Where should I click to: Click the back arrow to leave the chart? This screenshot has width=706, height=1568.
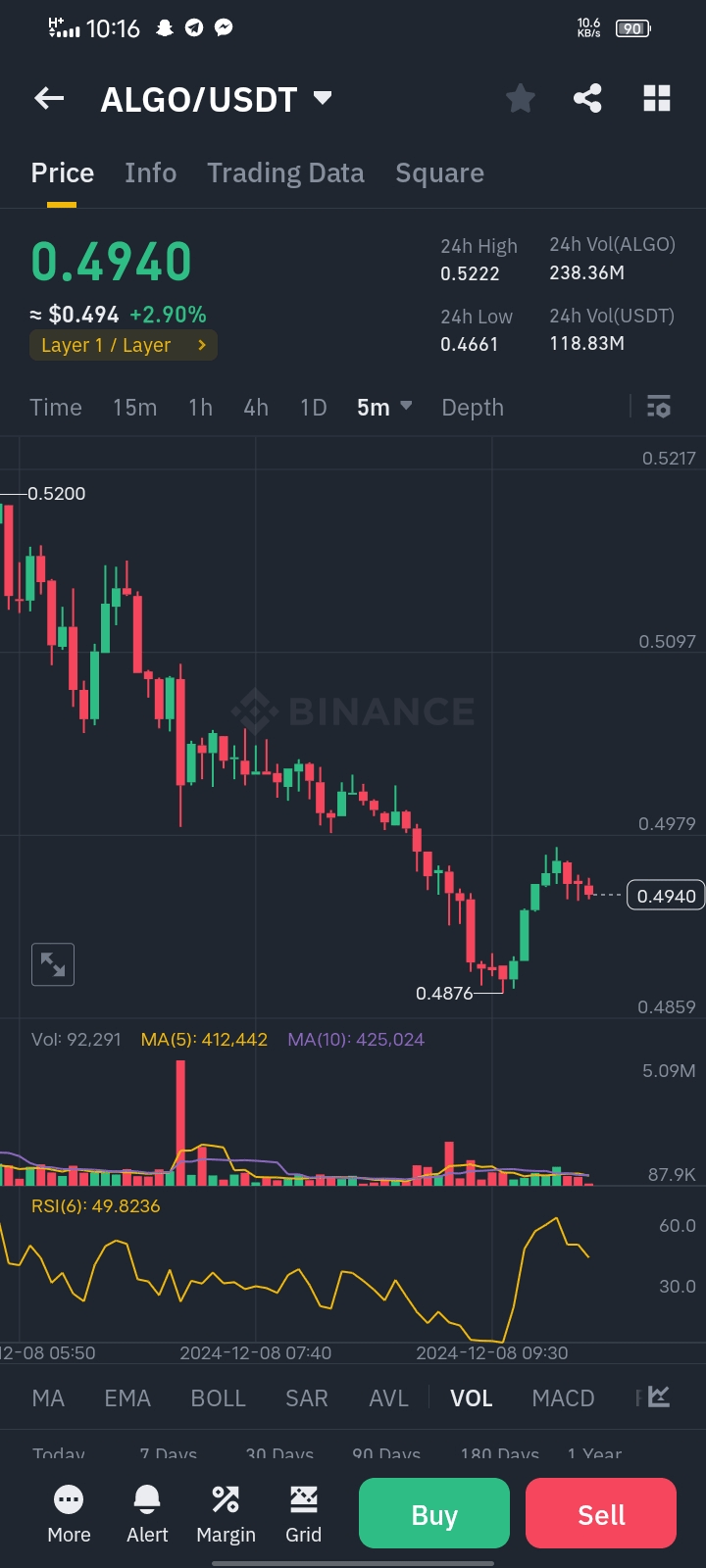pyautogui.click(x=48, y=98)
